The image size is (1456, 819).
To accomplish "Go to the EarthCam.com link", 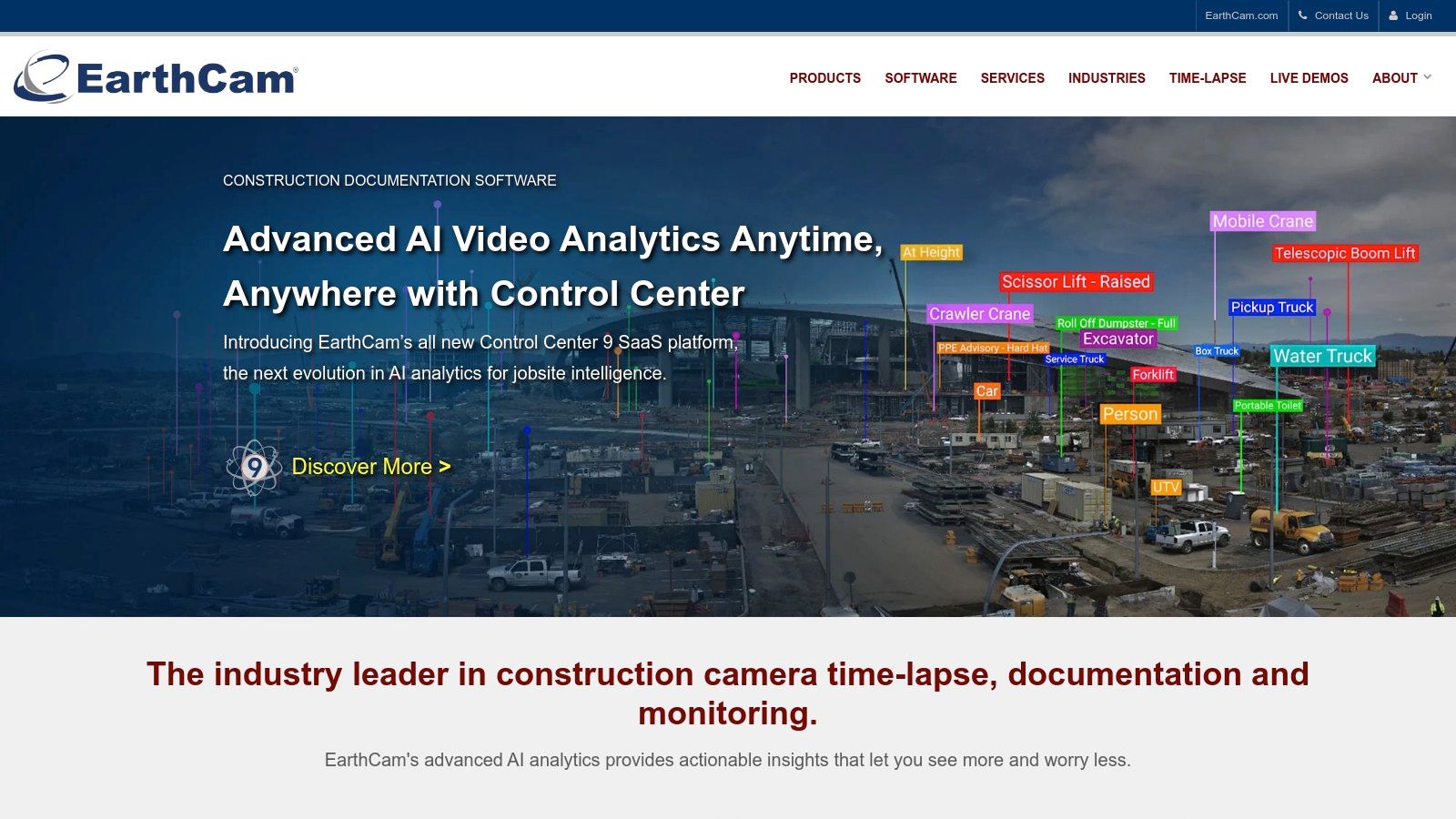I will pyautogui.click(x=1241, y=15).
